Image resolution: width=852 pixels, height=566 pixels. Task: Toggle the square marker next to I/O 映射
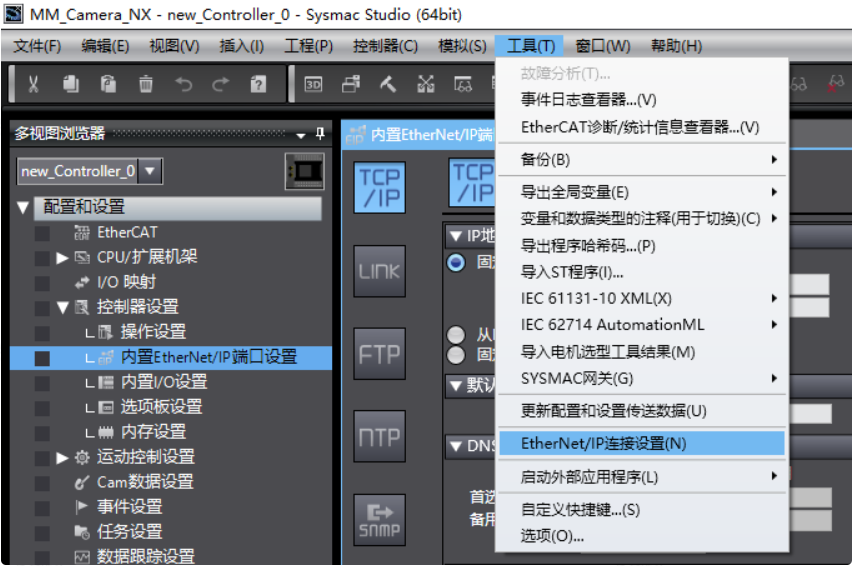(x=42, y=284)
